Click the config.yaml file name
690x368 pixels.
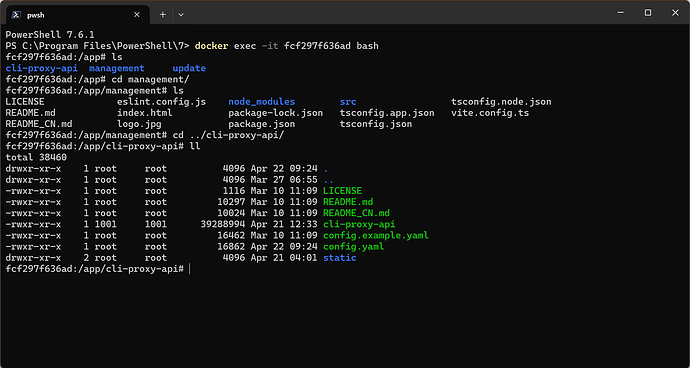pyautogui.click(x=353, y=247)
